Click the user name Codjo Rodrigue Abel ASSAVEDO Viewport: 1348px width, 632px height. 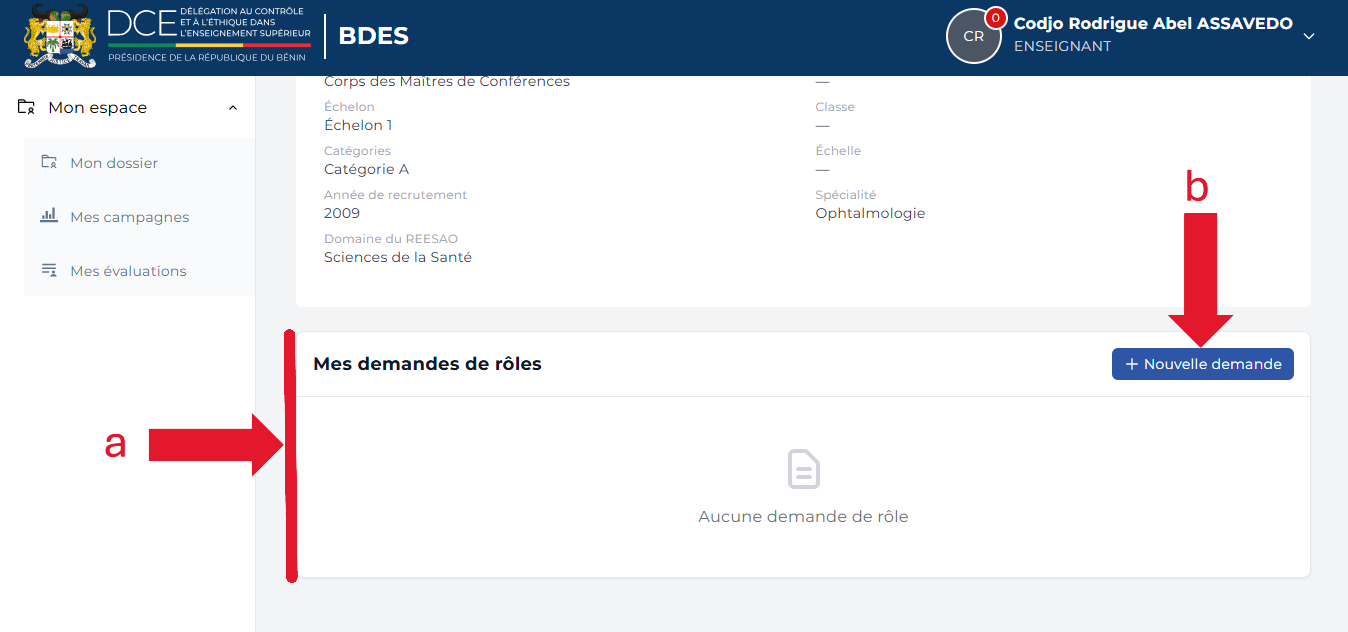pos(1153,23)
